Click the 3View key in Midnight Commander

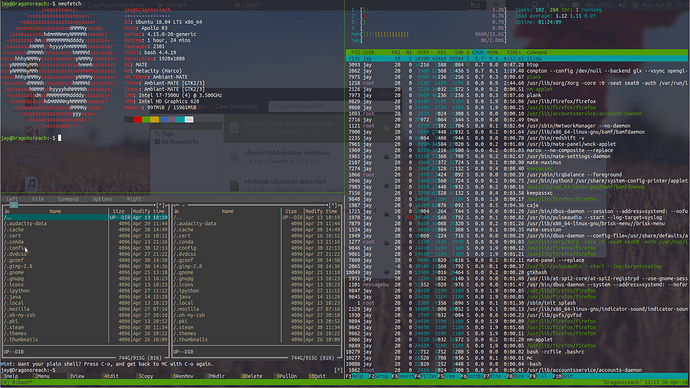coord(77,376)
